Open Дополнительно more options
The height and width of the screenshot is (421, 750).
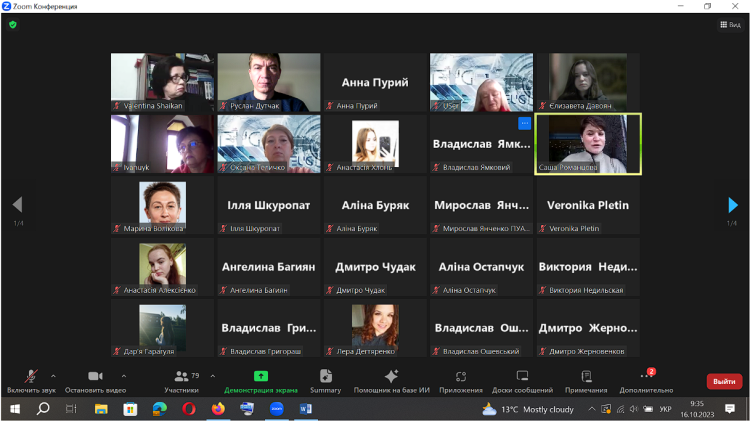pos(646,380)
